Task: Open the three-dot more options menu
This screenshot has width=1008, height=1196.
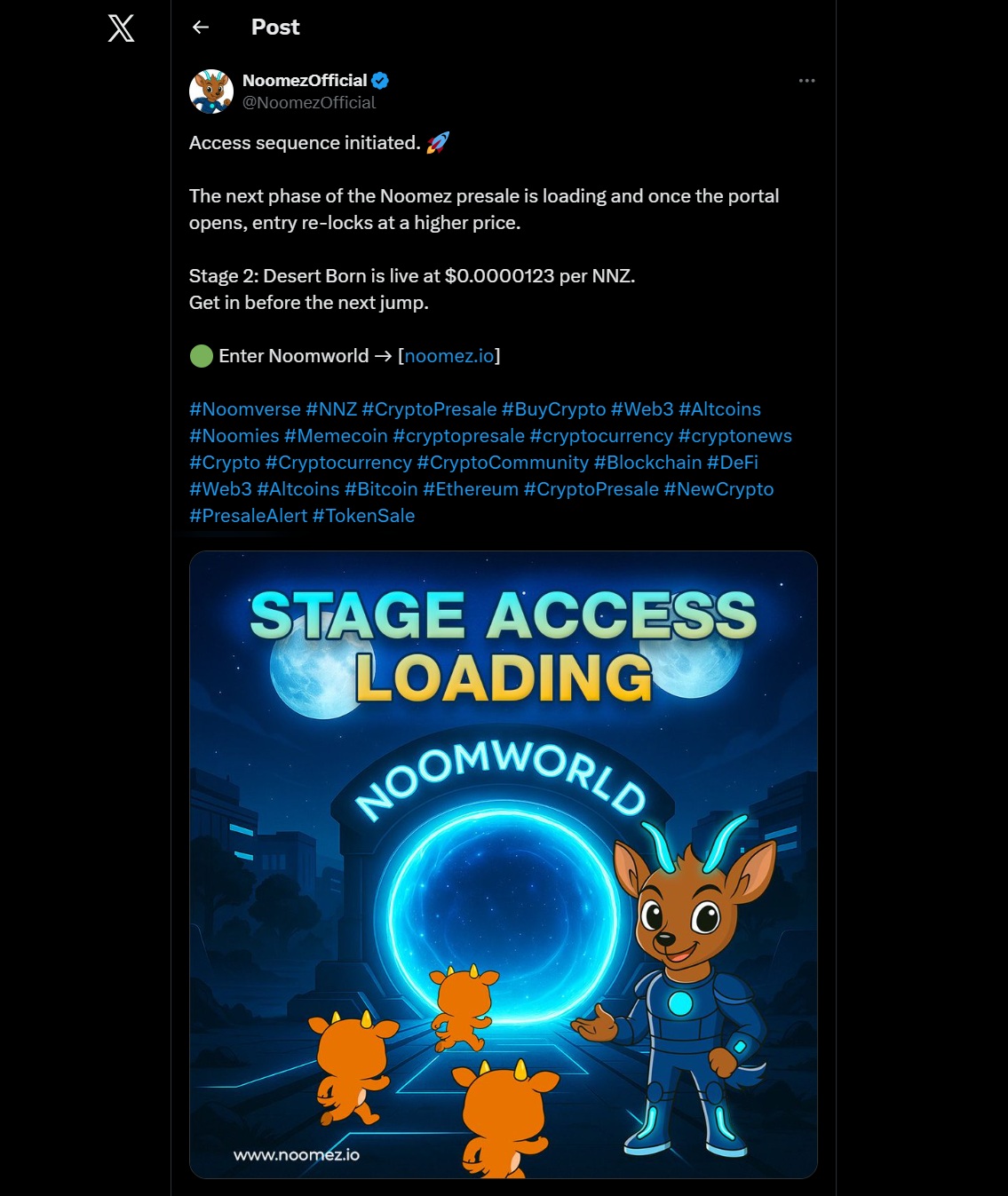Action: [x=806, y=81]
